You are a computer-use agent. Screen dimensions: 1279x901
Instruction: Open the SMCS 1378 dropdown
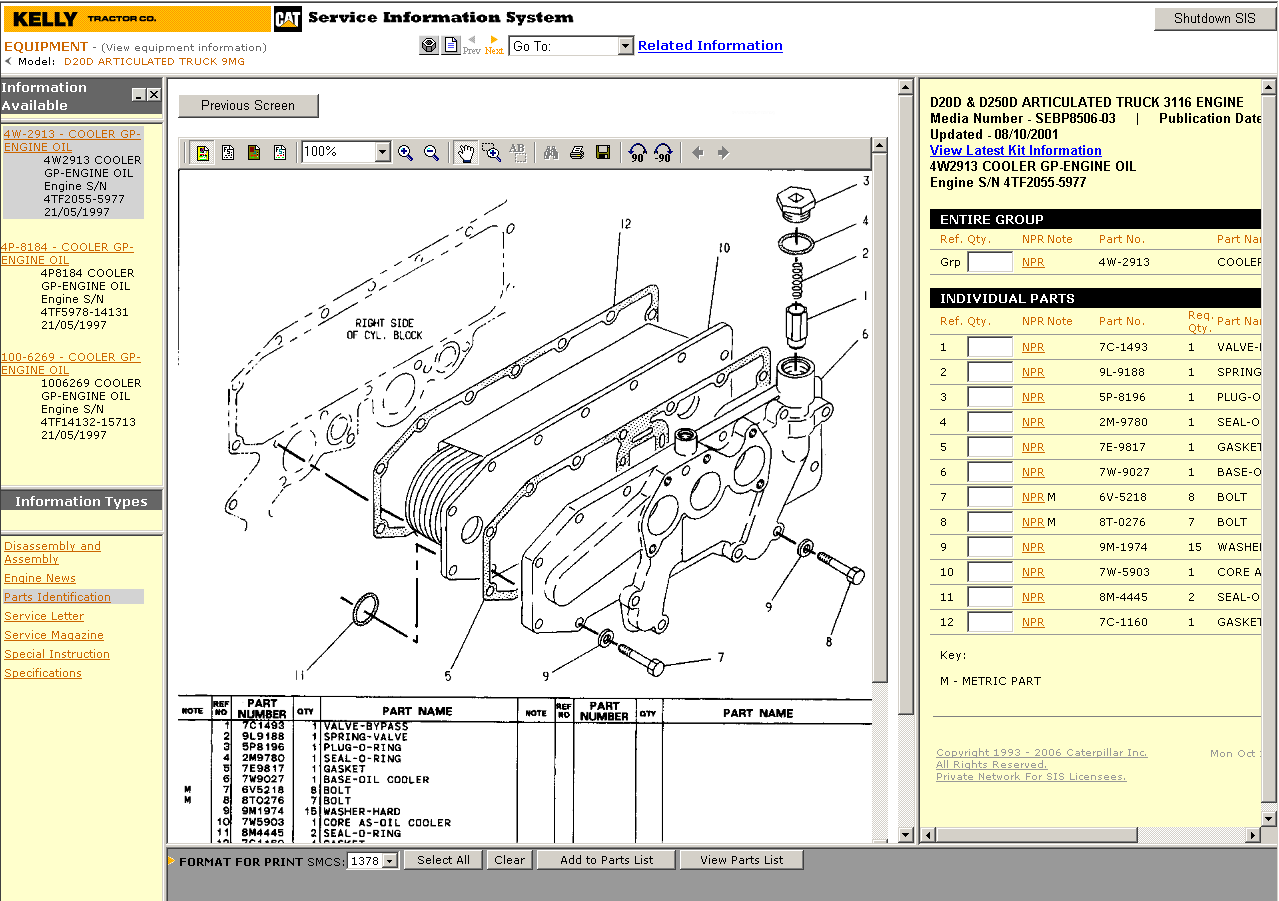(x=390, y=861)
